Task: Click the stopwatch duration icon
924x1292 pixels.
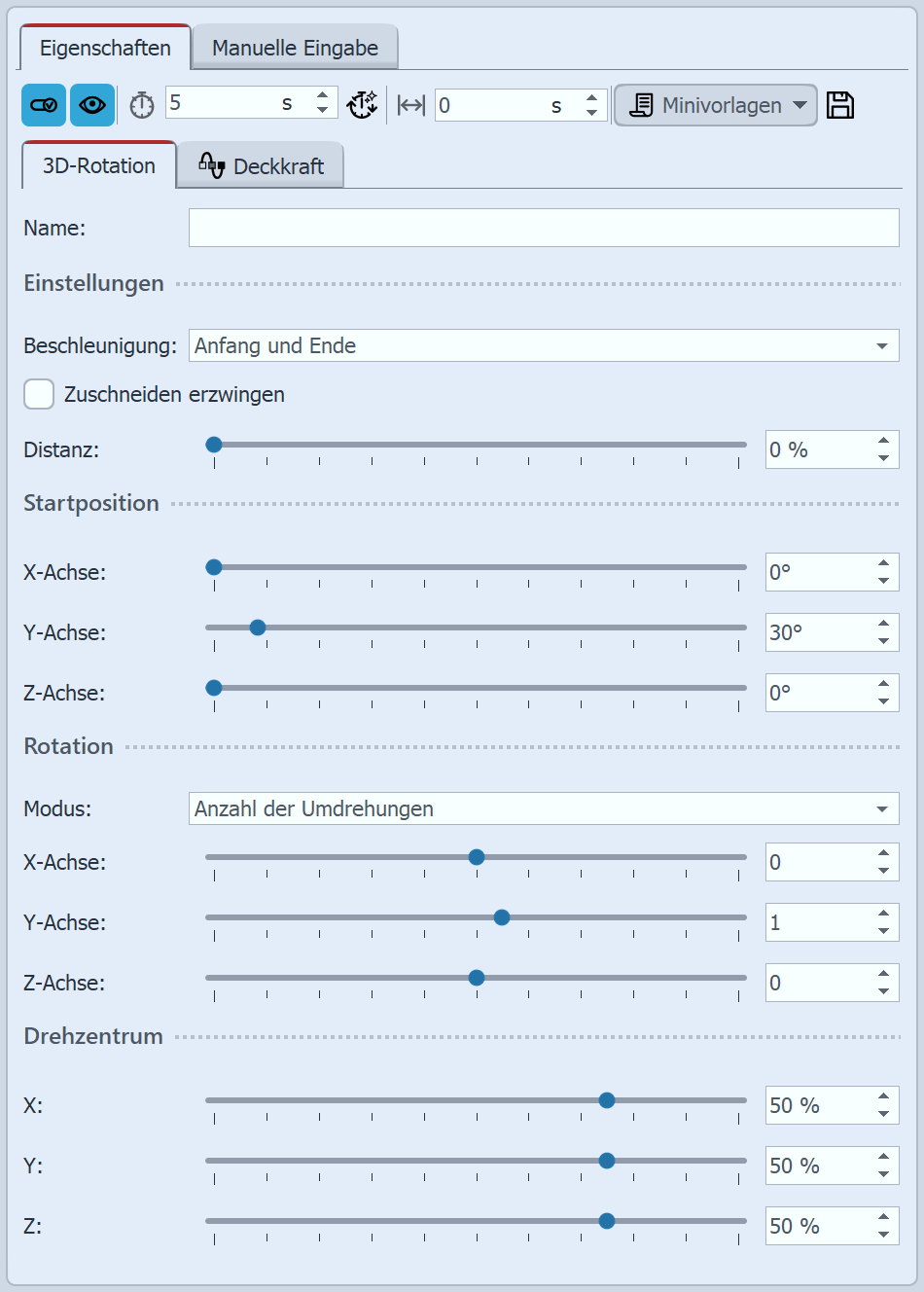Action: coord(142,105)
